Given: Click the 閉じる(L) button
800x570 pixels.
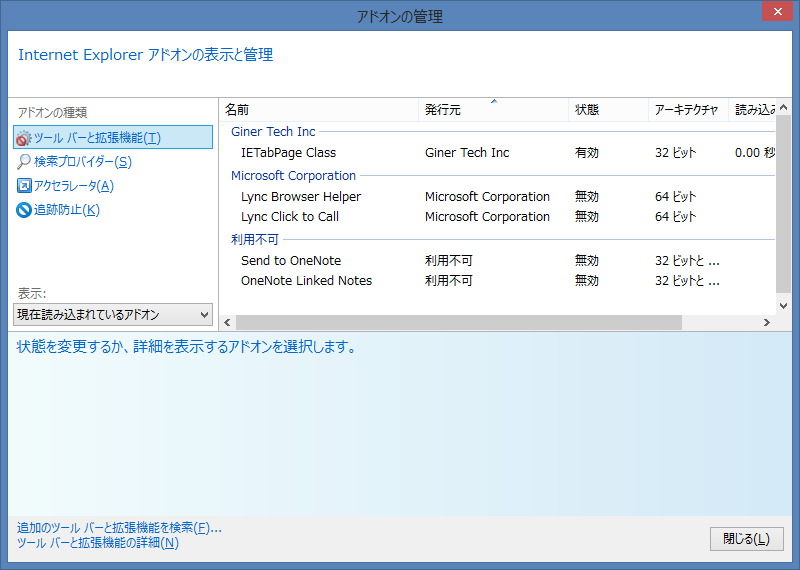Looking at the screenshot, I should [746, 539].
